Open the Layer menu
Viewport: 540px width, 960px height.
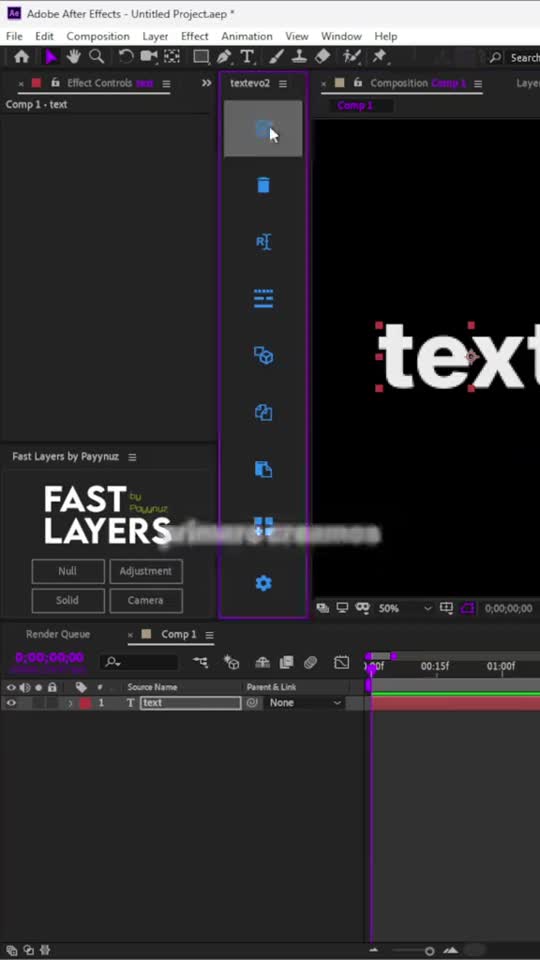[156, 36]
